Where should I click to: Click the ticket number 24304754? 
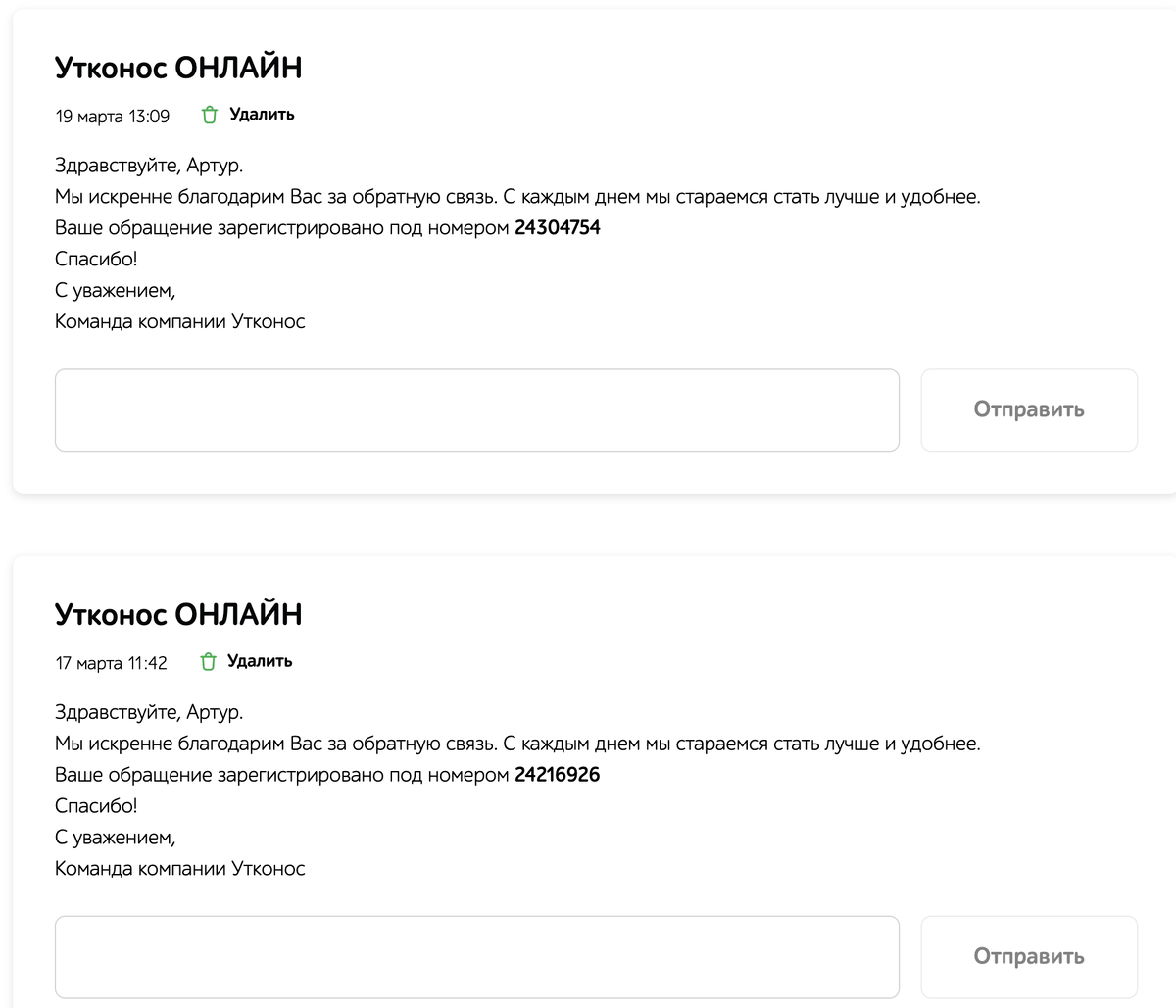[558, 228]
